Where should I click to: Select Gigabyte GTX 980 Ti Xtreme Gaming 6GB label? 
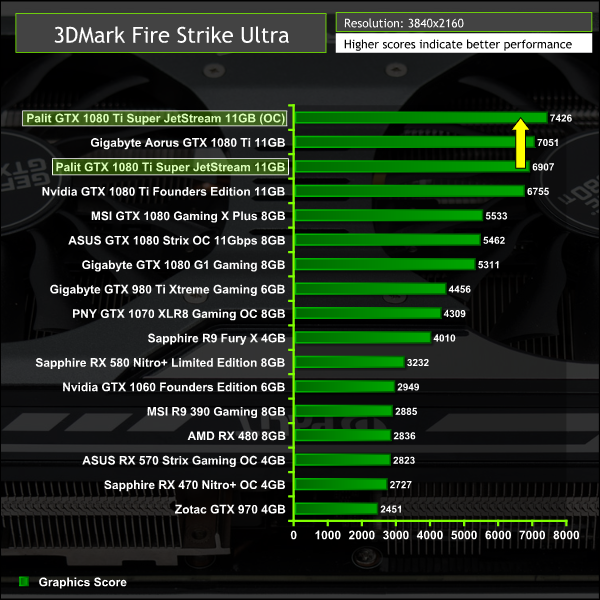pyautogui.click(x=167, y=289)
